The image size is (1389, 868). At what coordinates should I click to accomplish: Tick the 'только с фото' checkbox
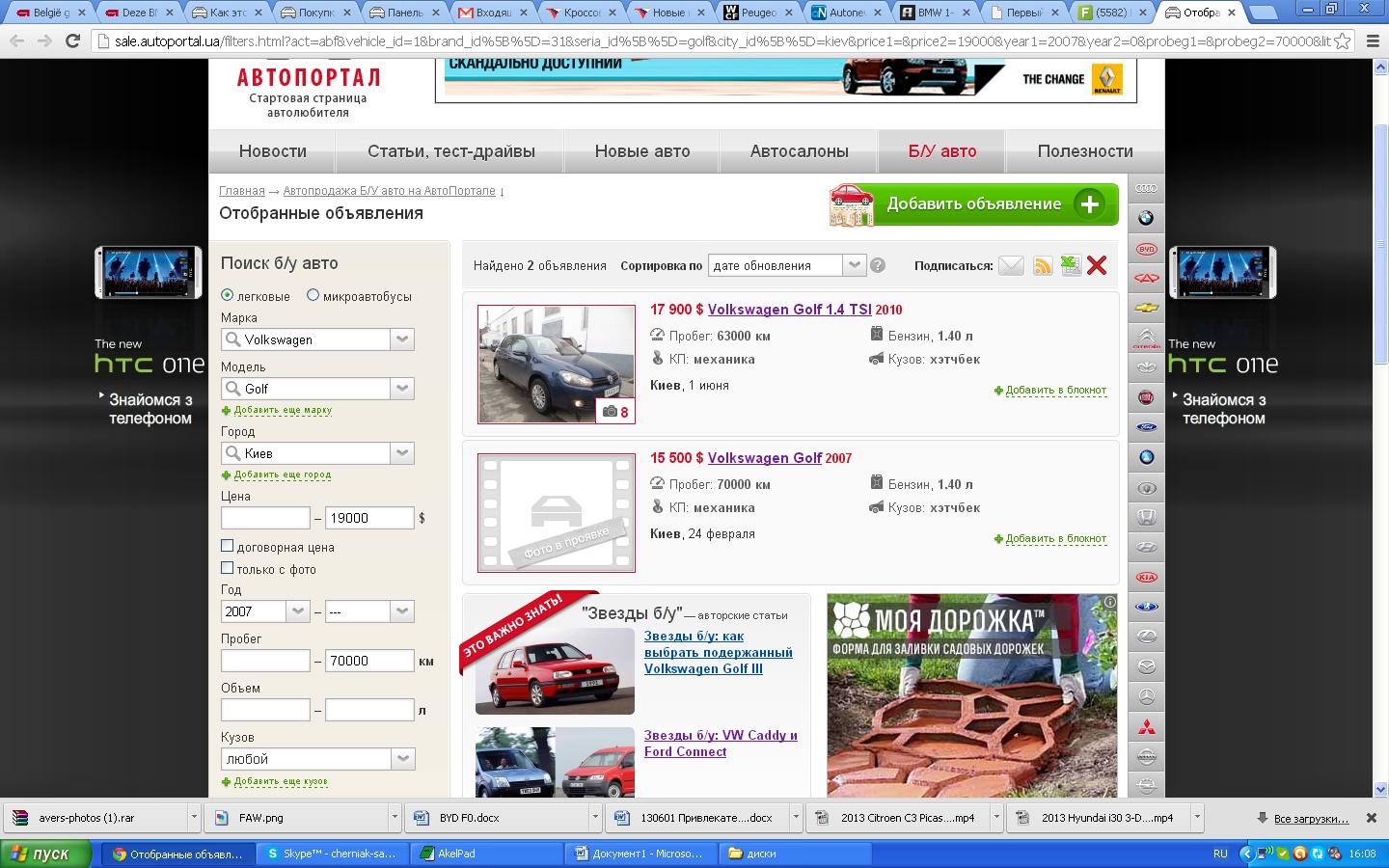coord(228,568)
